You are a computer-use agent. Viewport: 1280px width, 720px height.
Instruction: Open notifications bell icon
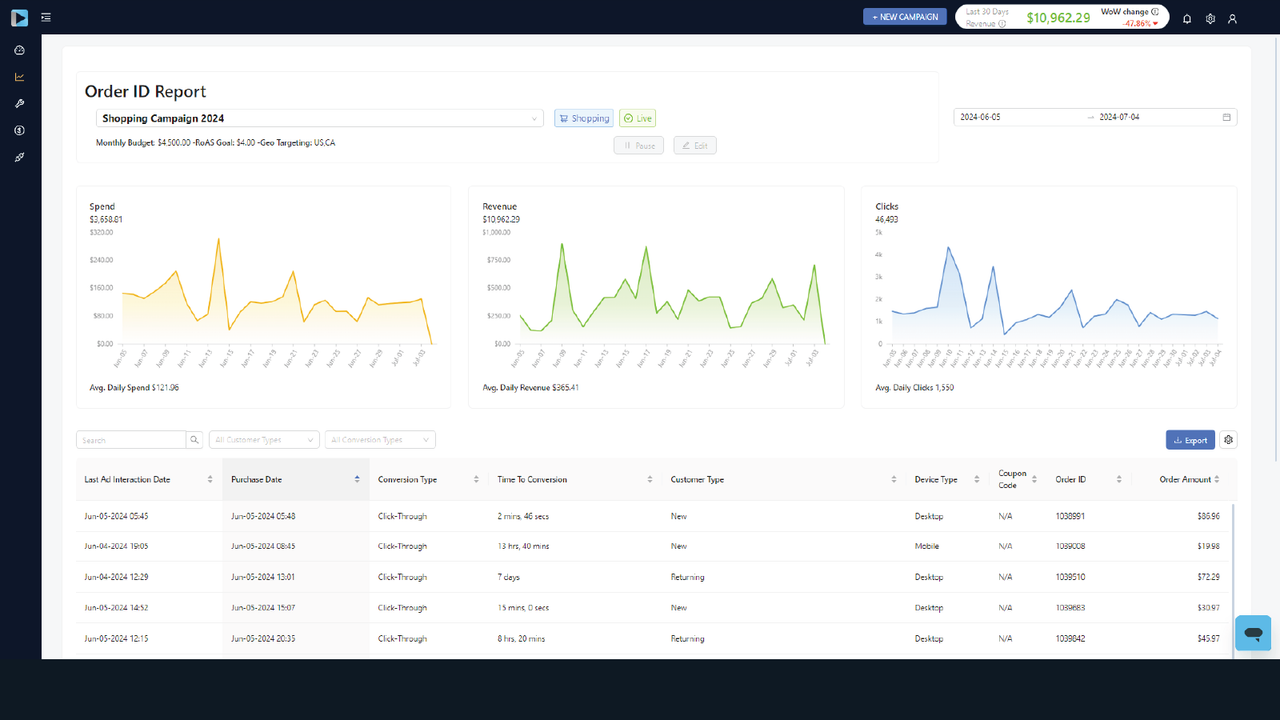point(1187,18)
